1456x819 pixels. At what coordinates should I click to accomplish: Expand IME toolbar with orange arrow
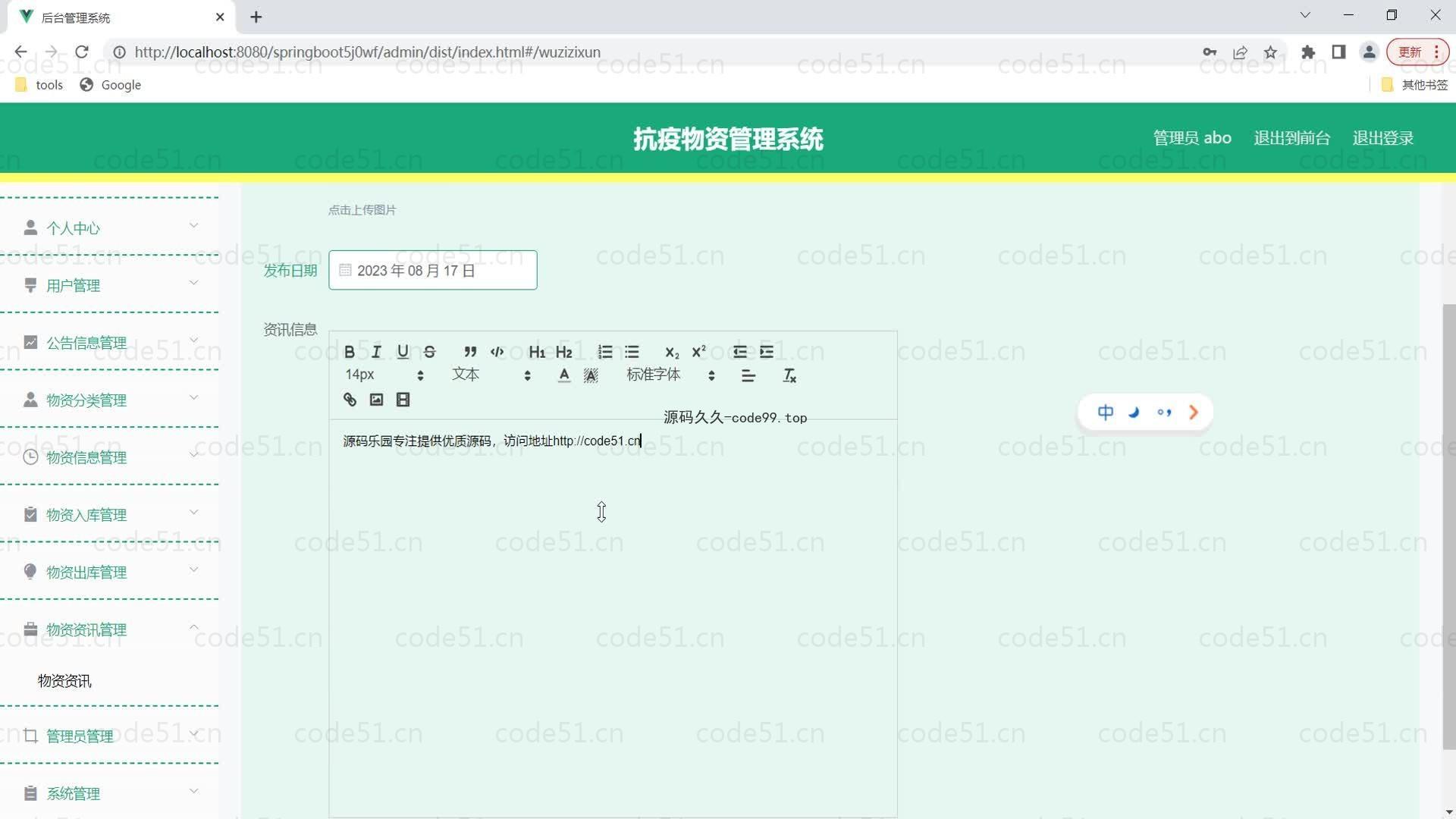1194,413
